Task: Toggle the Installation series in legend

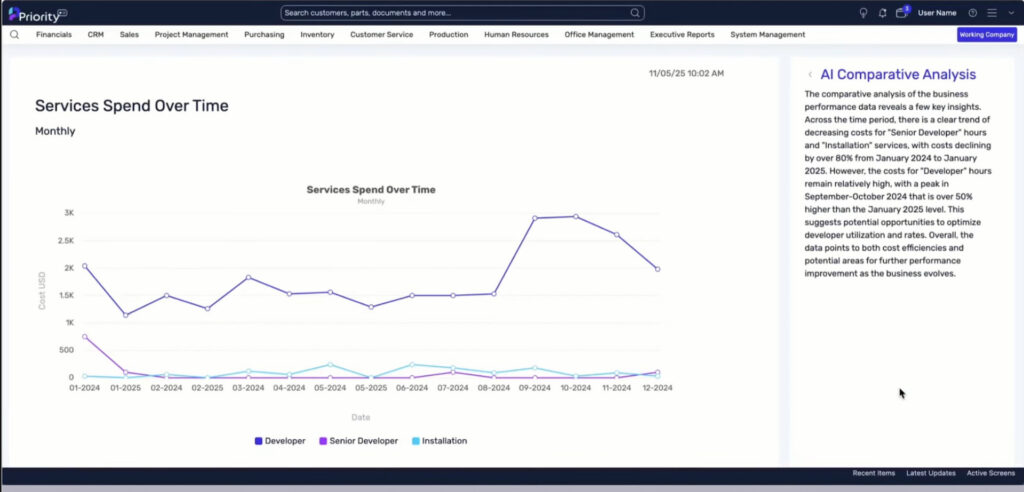Action: (440, 441)
